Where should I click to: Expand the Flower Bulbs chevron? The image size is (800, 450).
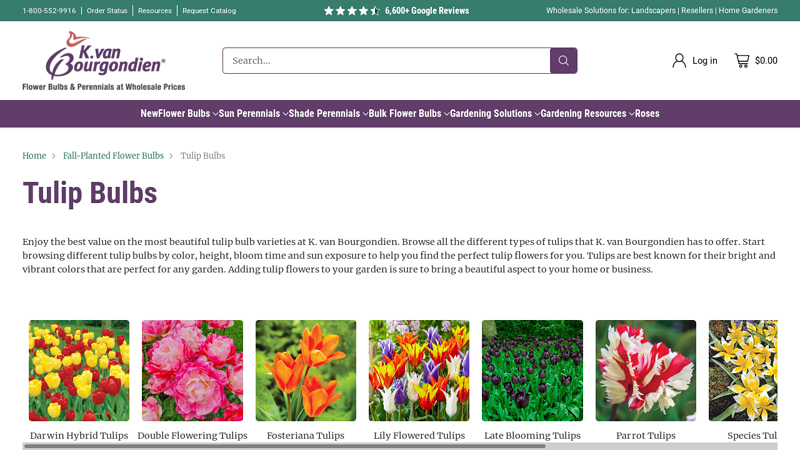coord(215,114)
